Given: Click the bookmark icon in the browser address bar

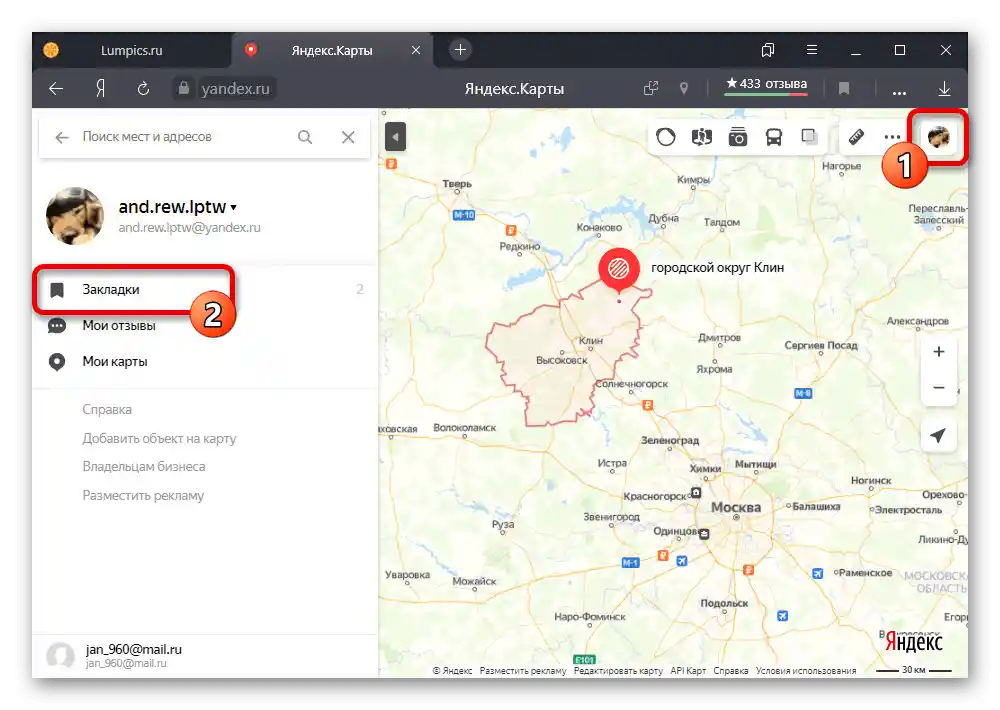Looking at the screenshot, I should 844,88.
